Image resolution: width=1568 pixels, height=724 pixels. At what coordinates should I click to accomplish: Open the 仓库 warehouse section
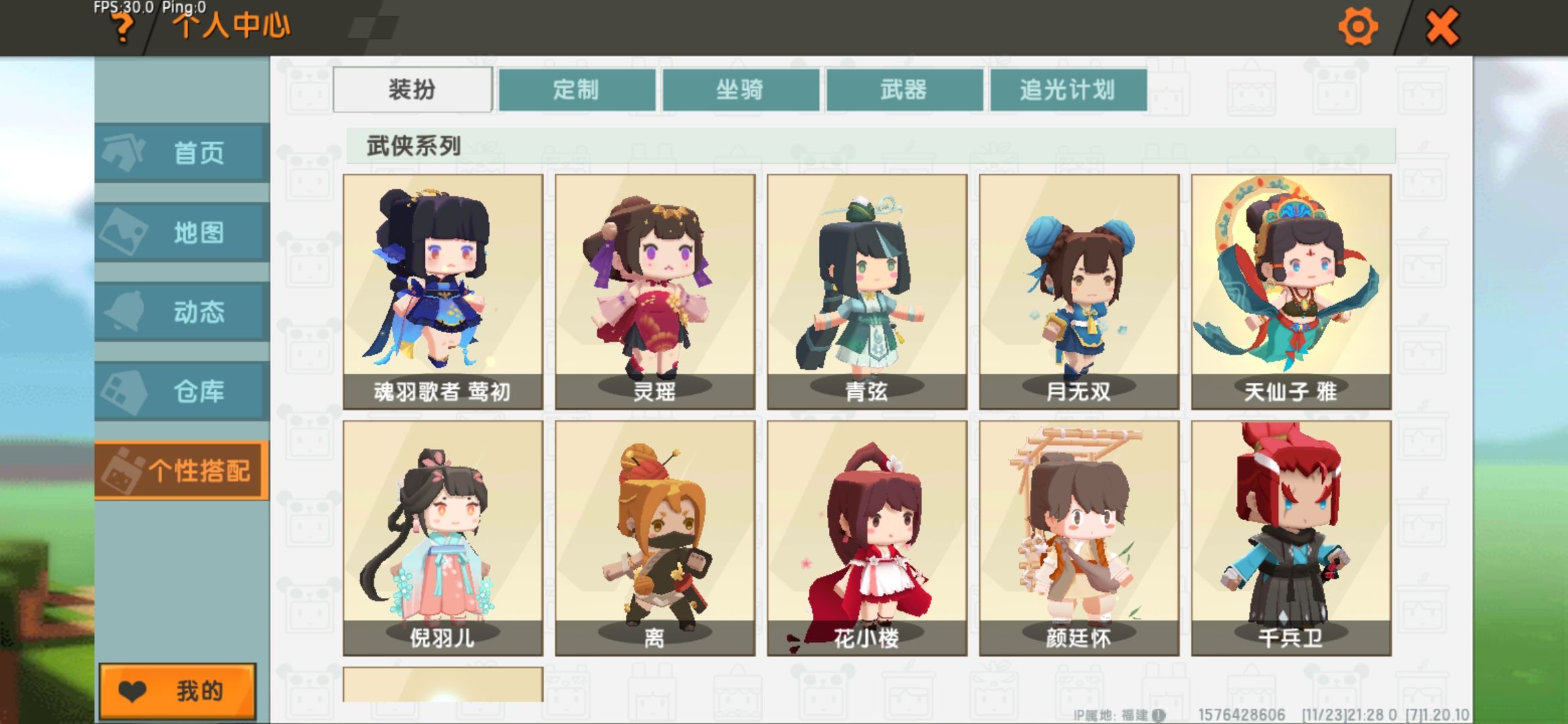point(182,391)
